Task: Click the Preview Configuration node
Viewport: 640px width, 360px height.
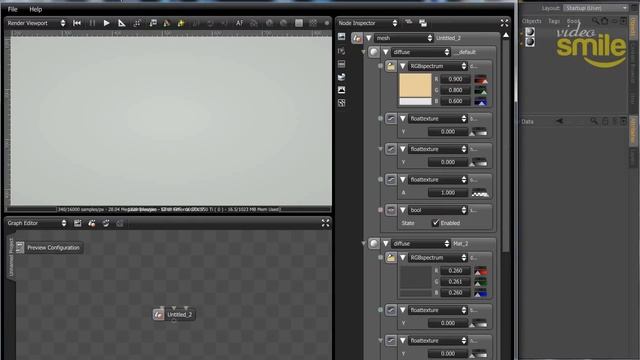Action: pos(50,248)
